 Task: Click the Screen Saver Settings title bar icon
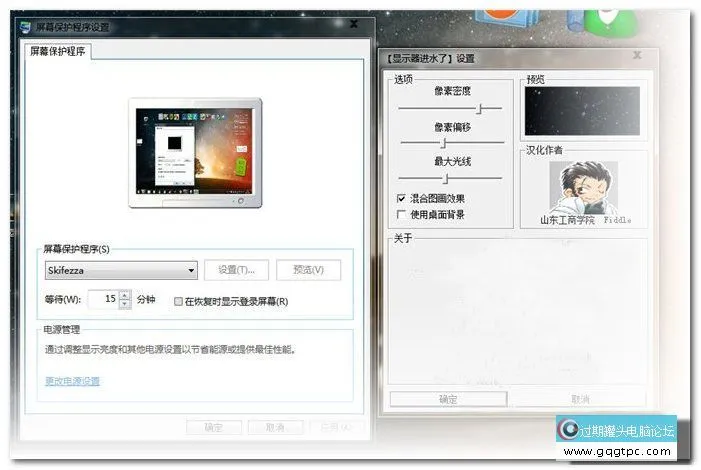[x=25, y=26]
